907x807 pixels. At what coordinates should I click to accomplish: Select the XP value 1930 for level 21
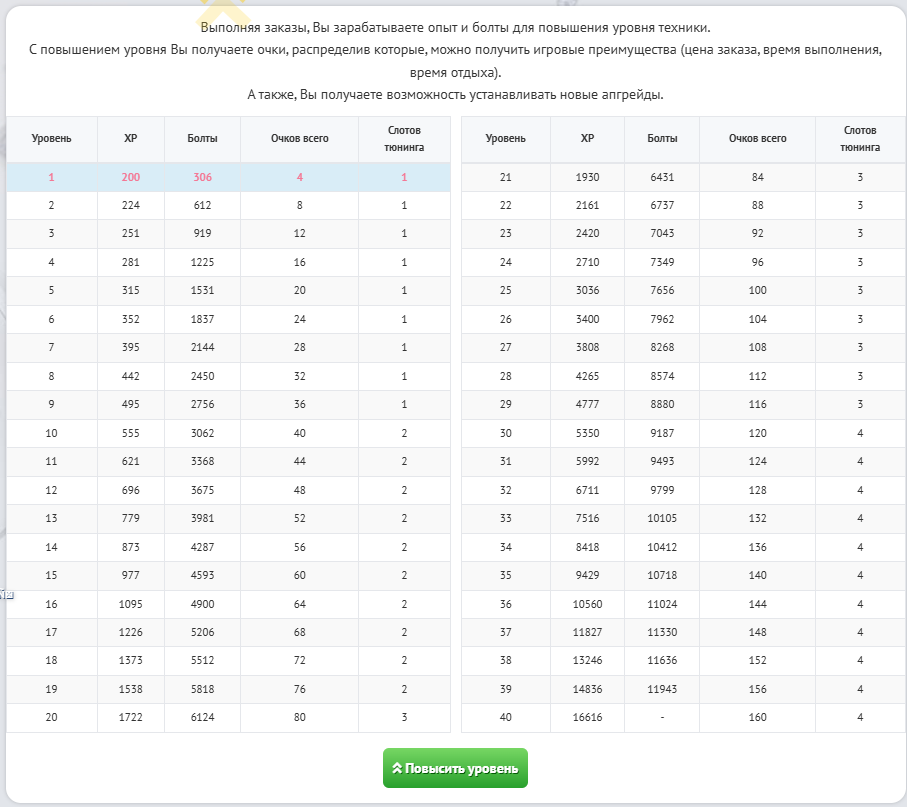pos(587,177)
